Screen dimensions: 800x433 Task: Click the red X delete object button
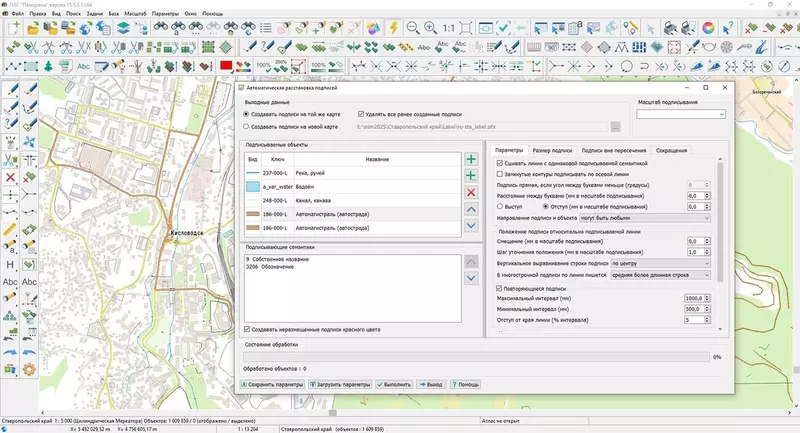[471, 192]
